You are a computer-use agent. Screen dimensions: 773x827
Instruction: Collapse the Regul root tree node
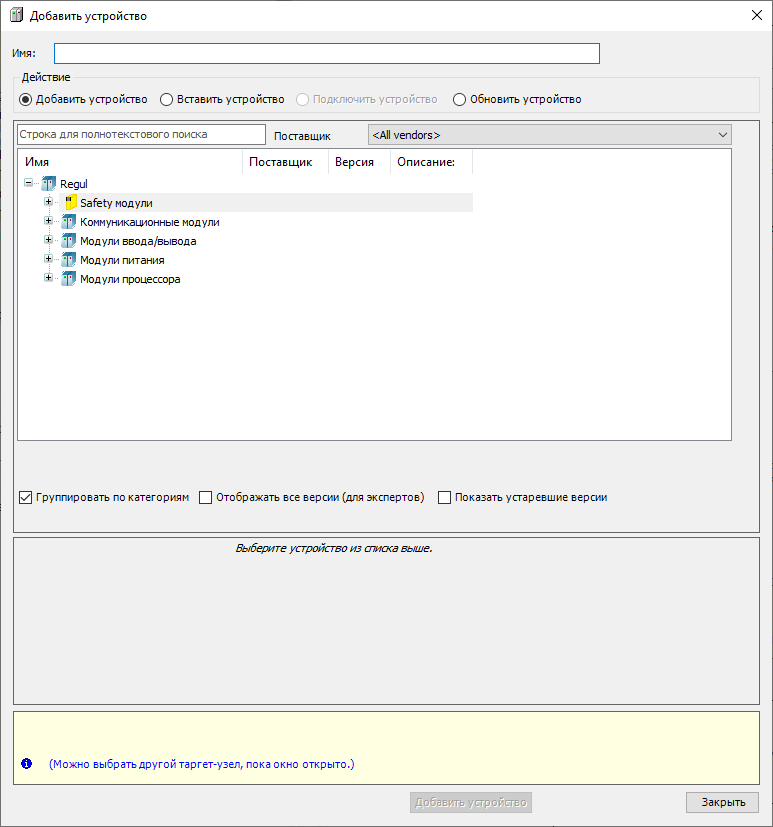tap(29, 183)
